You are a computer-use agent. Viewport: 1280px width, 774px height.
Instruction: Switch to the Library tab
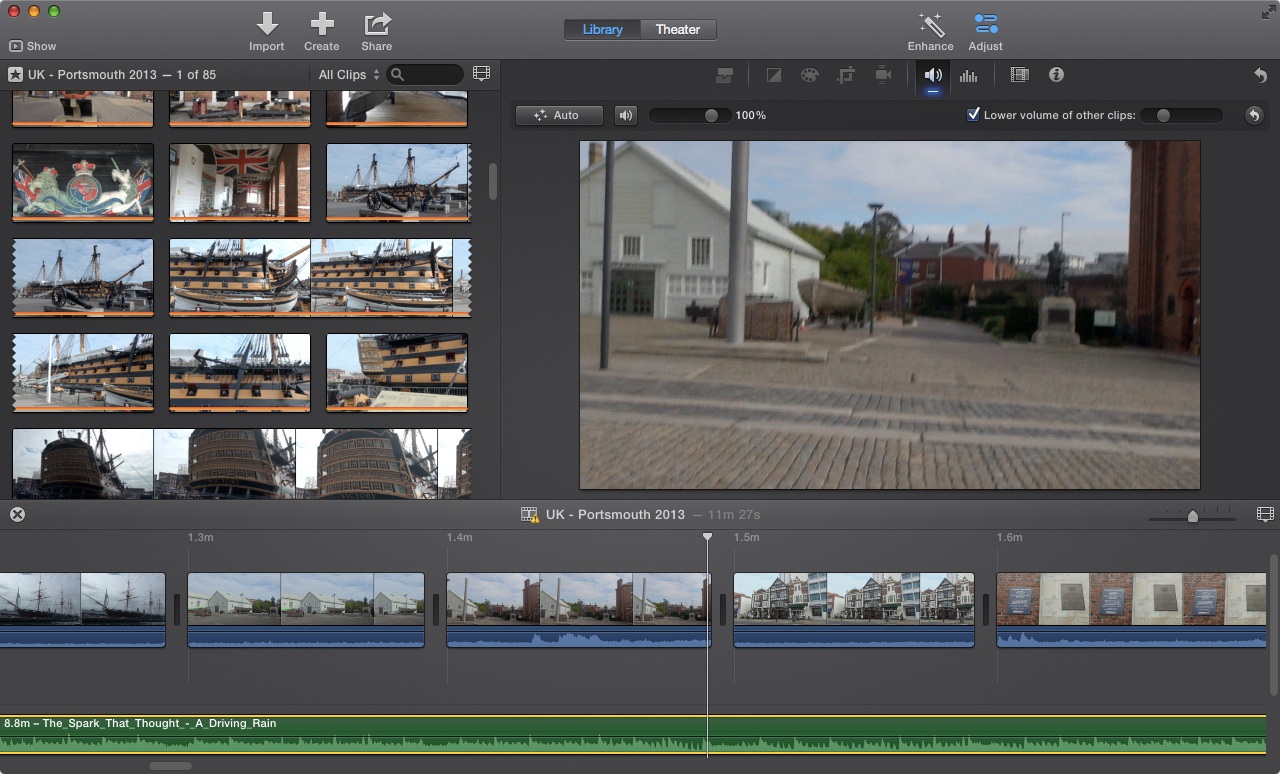point(602,29)
